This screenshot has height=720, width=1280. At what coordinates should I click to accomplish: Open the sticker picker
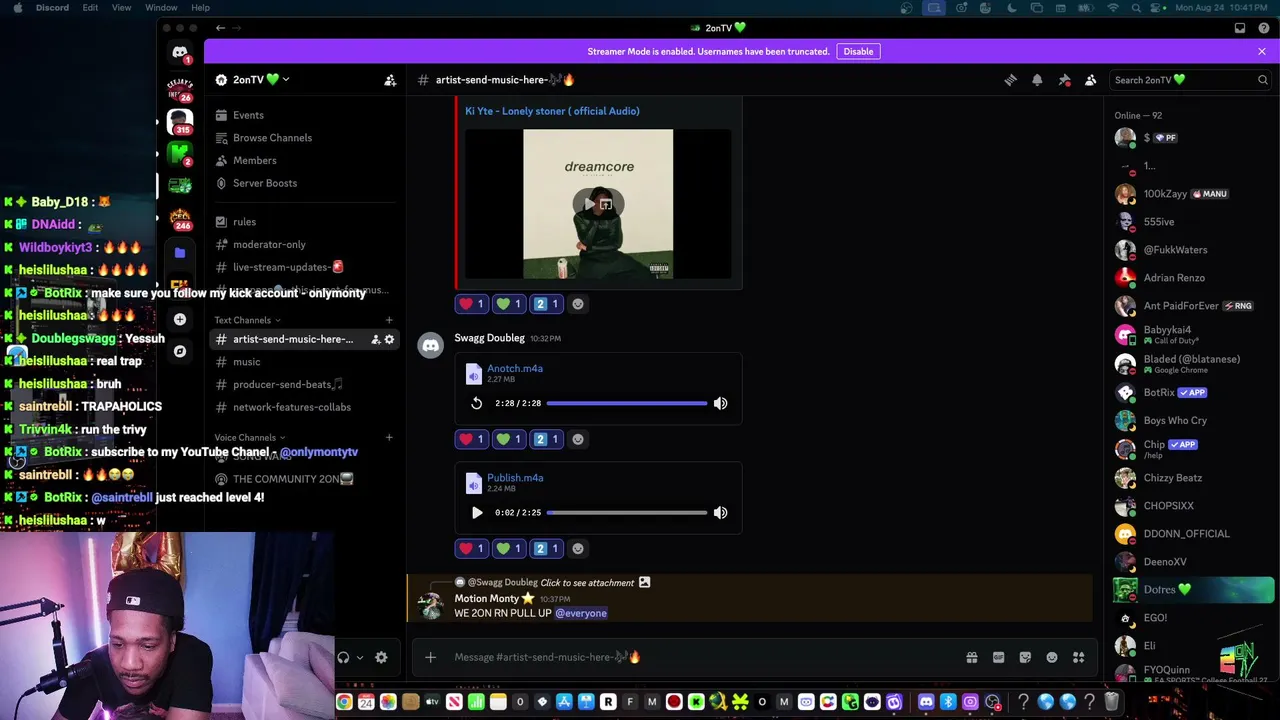tap(1025, 657)
